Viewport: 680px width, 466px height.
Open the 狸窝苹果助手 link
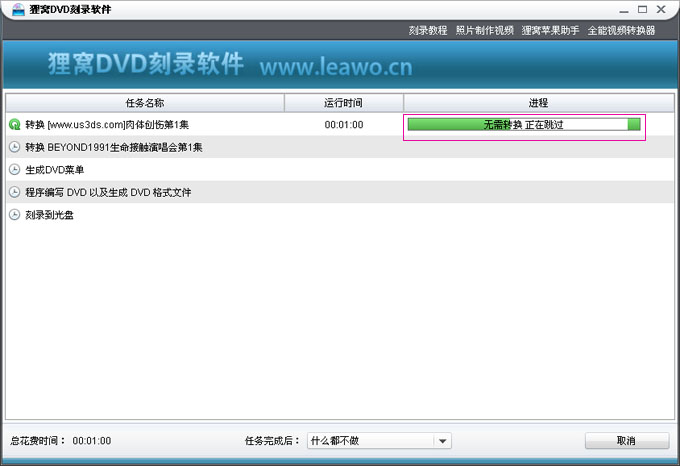pos(550,30)
